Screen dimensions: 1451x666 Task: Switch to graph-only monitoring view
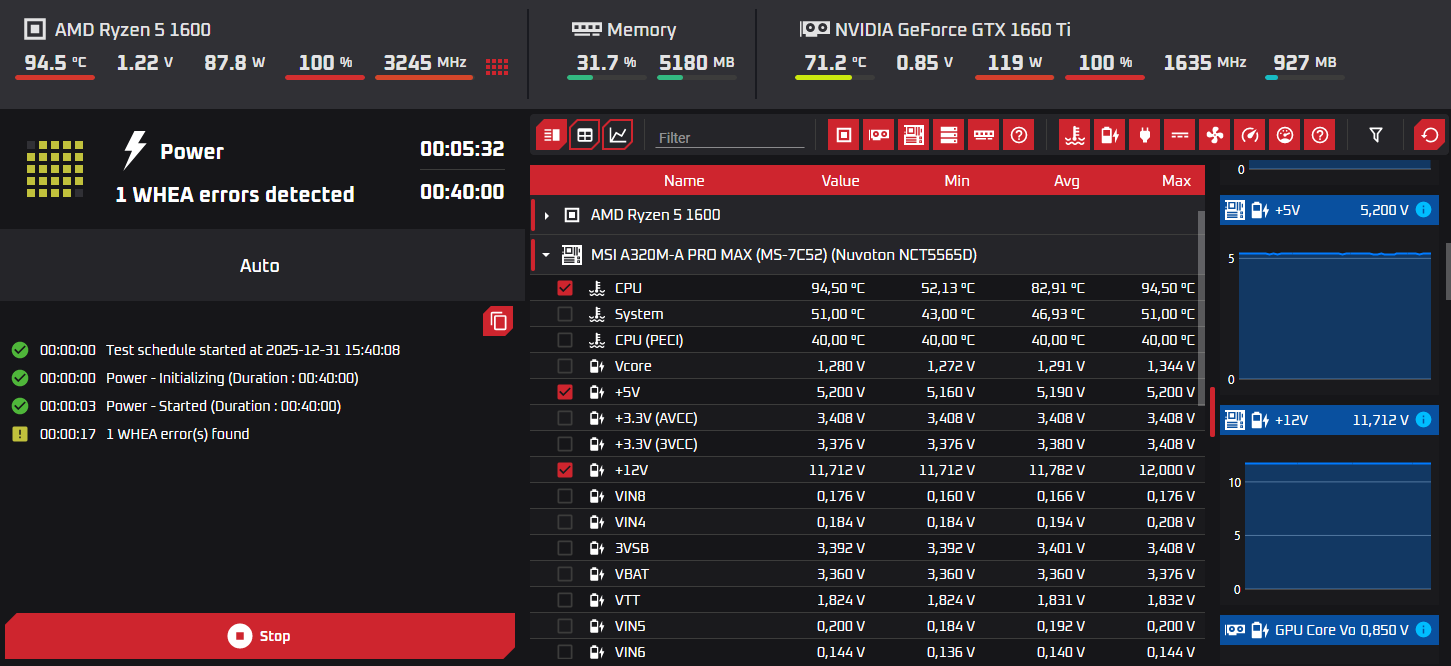618,134
